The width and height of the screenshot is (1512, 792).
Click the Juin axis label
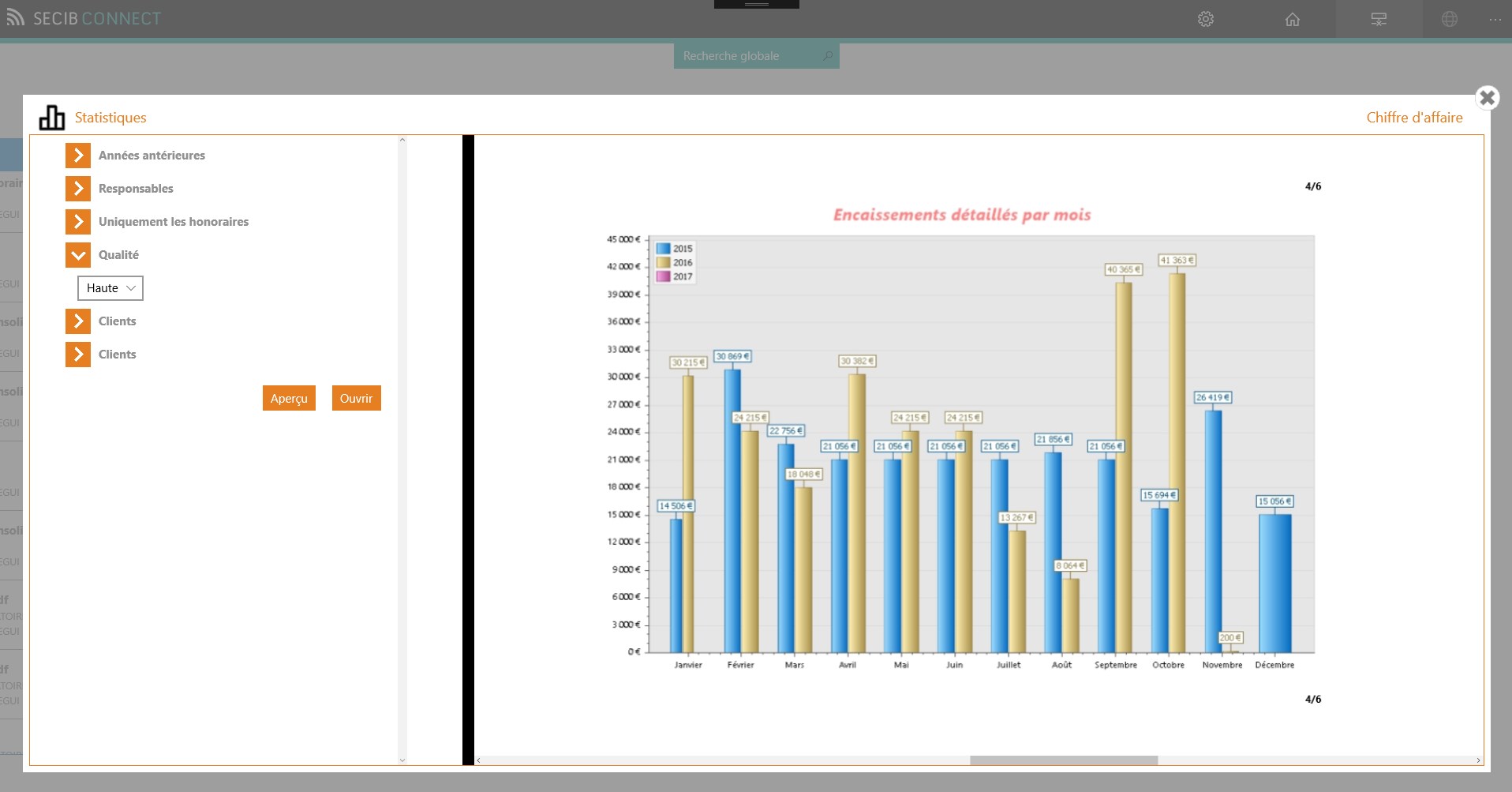(x=955, y=665)
